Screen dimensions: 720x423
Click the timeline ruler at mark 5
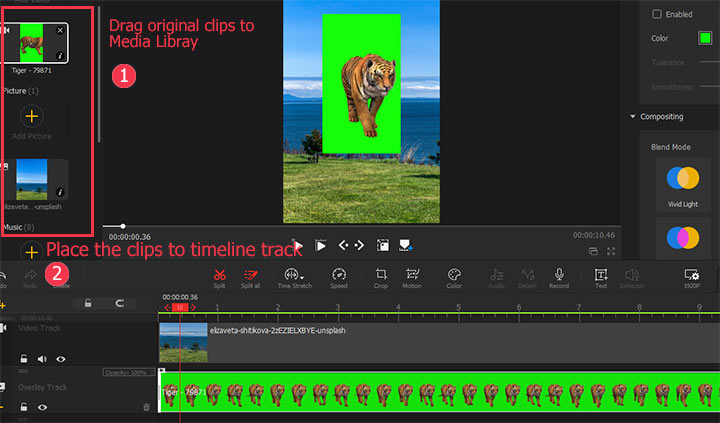458,308
